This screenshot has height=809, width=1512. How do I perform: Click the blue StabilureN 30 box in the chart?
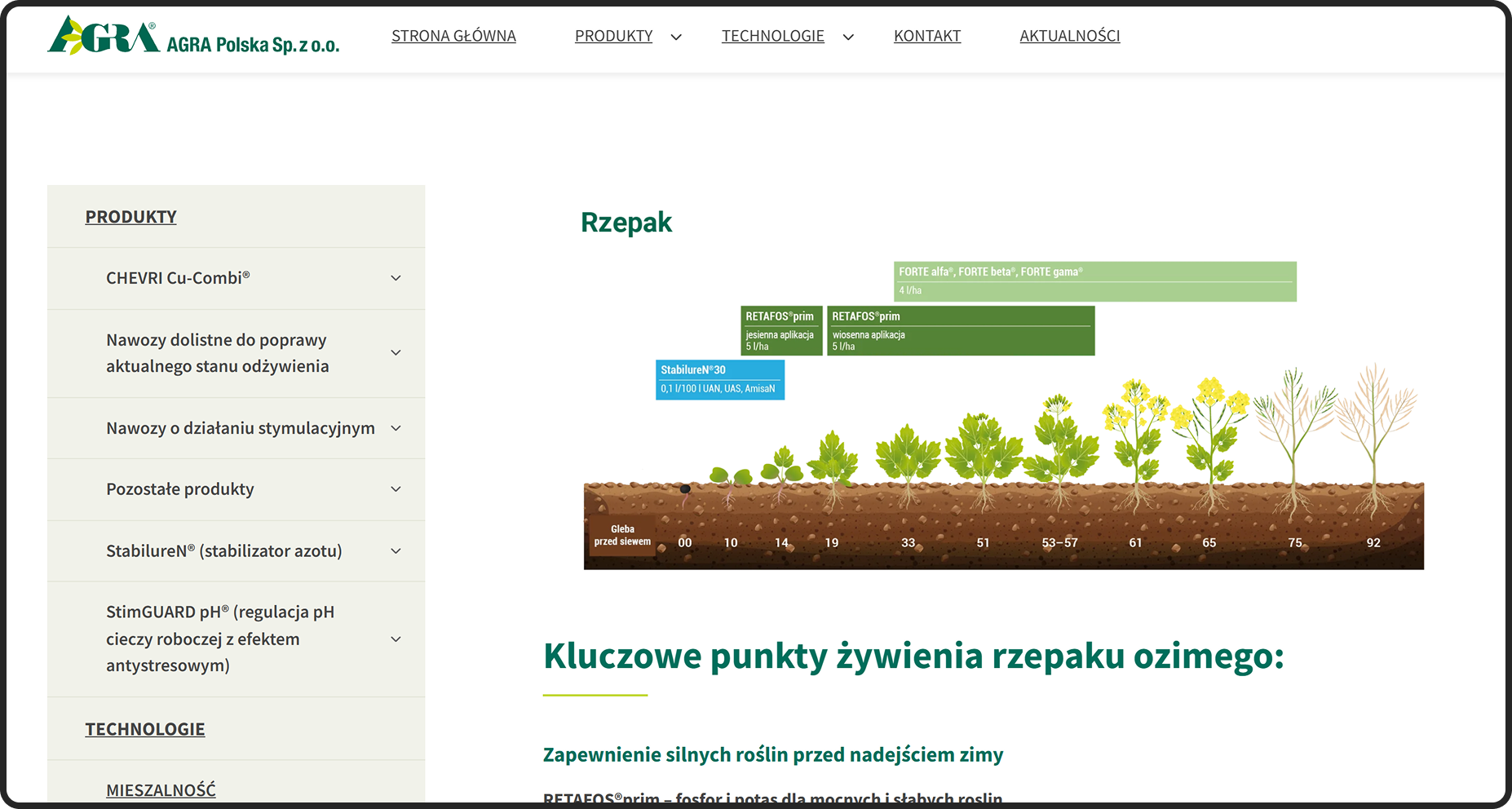719,379
